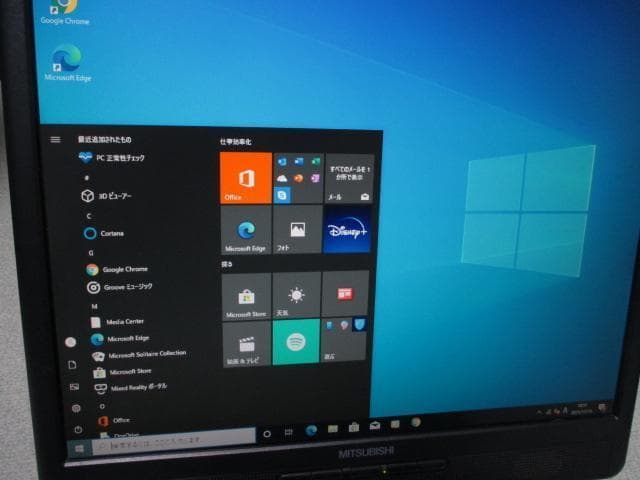Open the notification center icon

tap(602, 407)
